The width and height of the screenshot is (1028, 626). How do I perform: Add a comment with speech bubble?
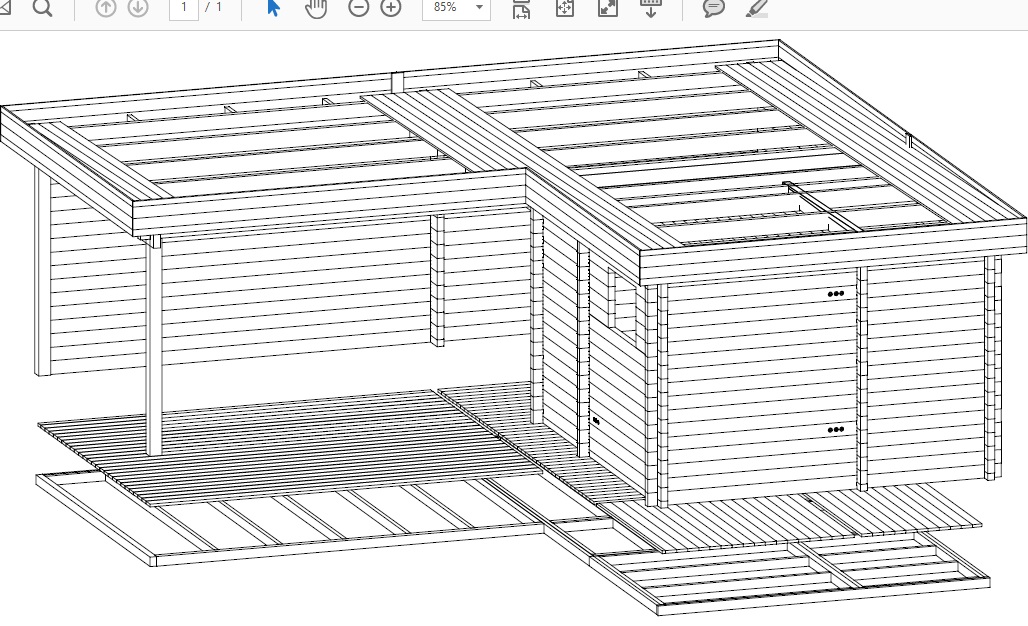[714, 8]
